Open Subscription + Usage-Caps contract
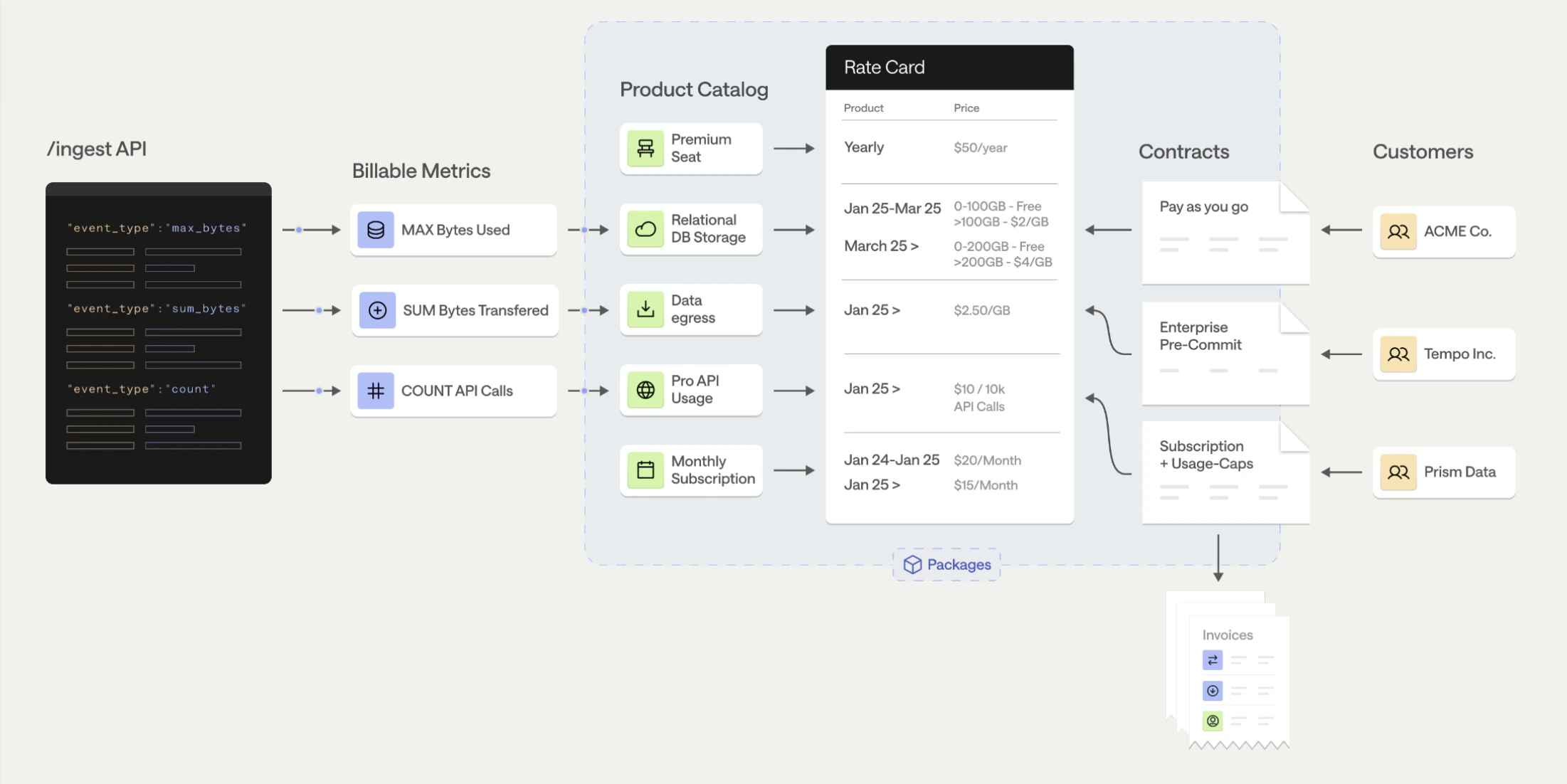The height and width of the screenshot is (784, 1567). [x=1224, y=472]
